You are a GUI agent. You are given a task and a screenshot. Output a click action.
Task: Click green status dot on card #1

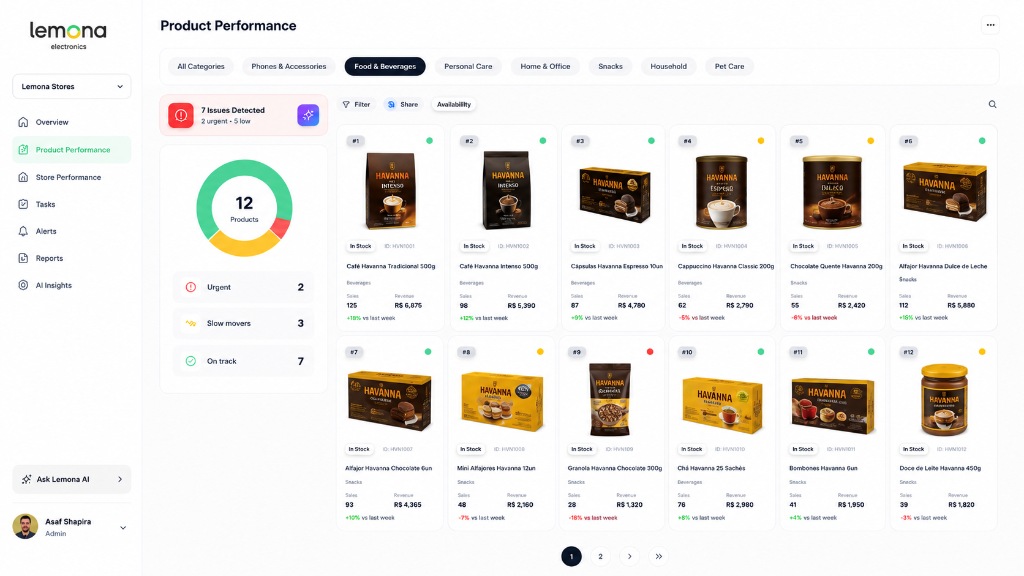pos(429,141)
